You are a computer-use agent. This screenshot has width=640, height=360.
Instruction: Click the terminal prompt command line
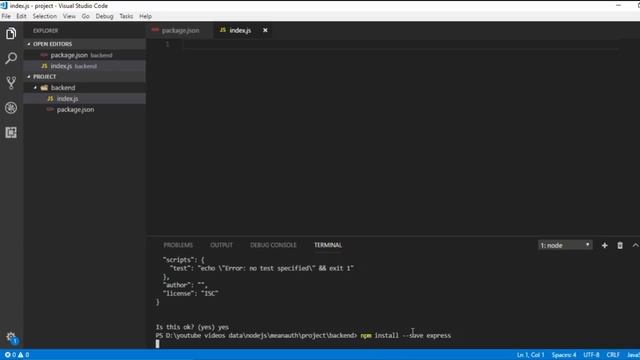(303, 336)
